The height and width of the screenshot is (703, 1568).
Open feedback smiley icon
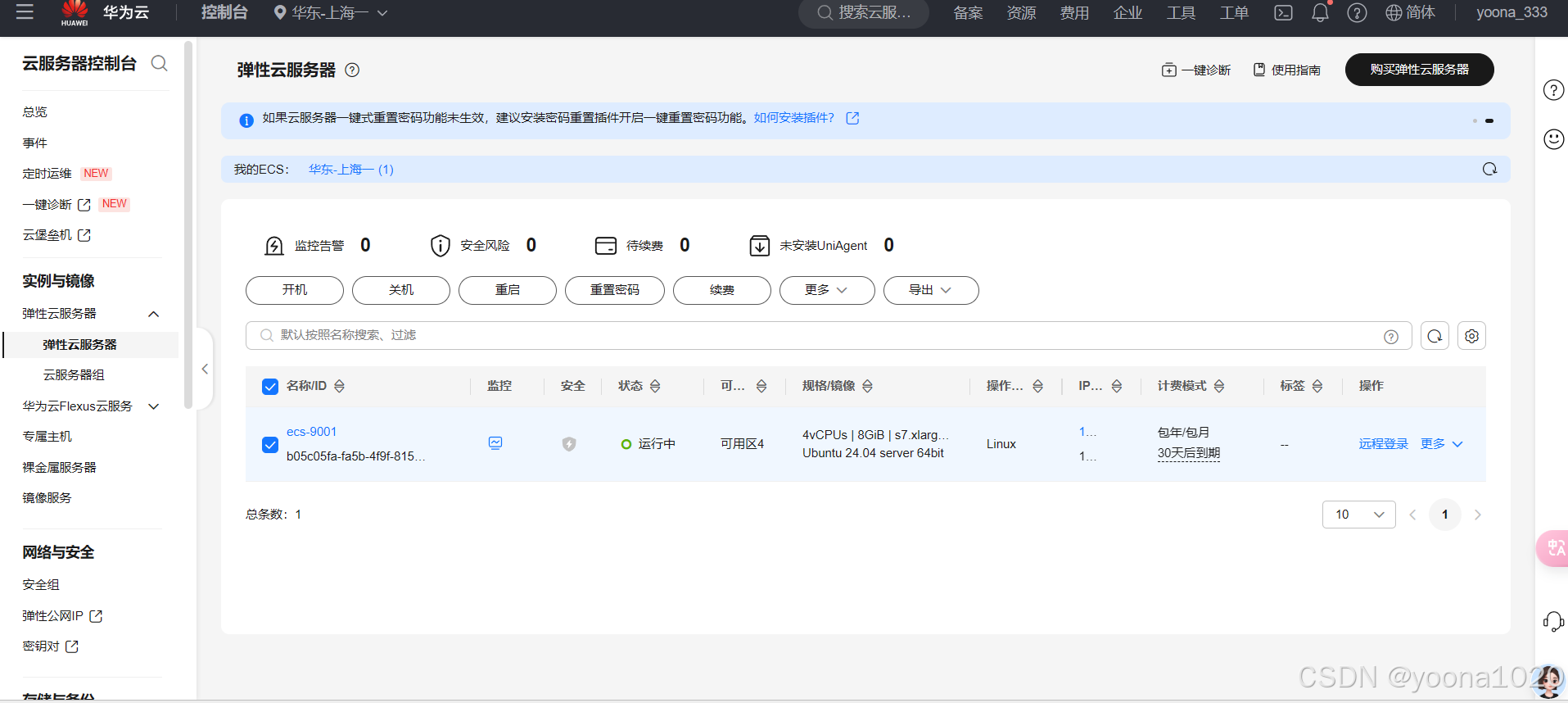coord(1553,139)
